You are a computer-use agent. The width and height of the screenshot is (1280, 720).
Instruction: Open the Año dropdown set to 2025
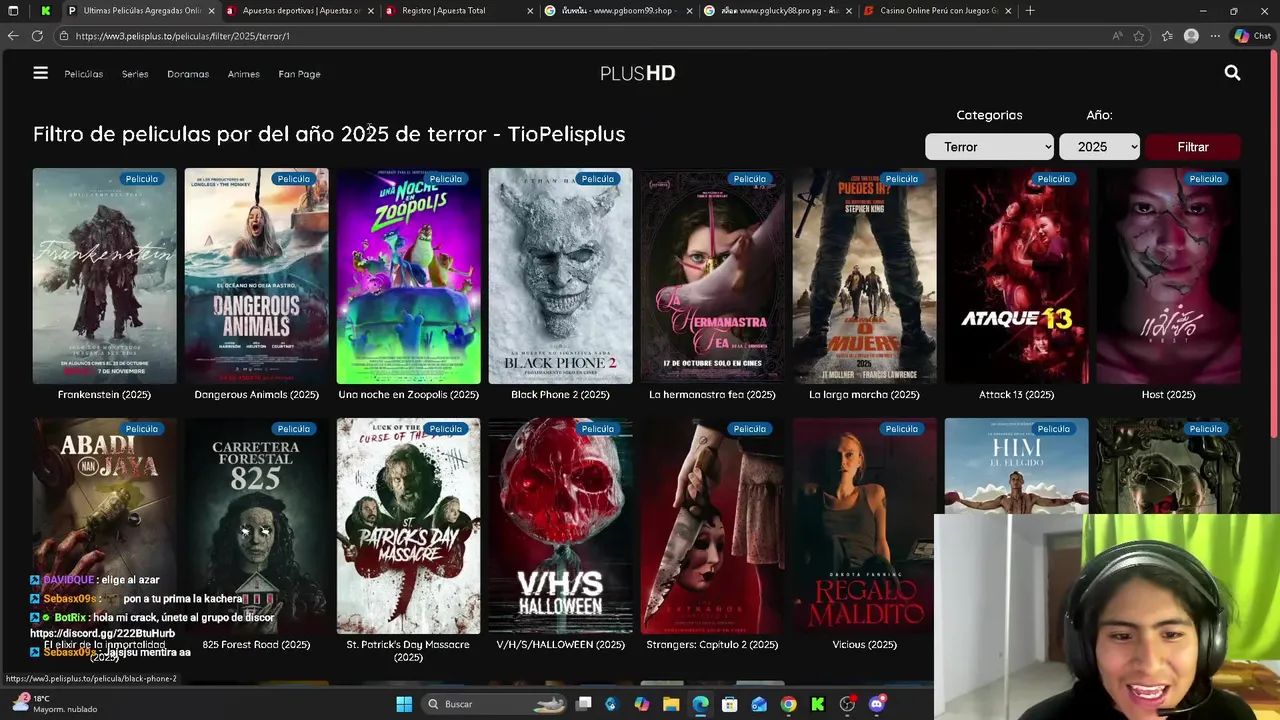1099,147
